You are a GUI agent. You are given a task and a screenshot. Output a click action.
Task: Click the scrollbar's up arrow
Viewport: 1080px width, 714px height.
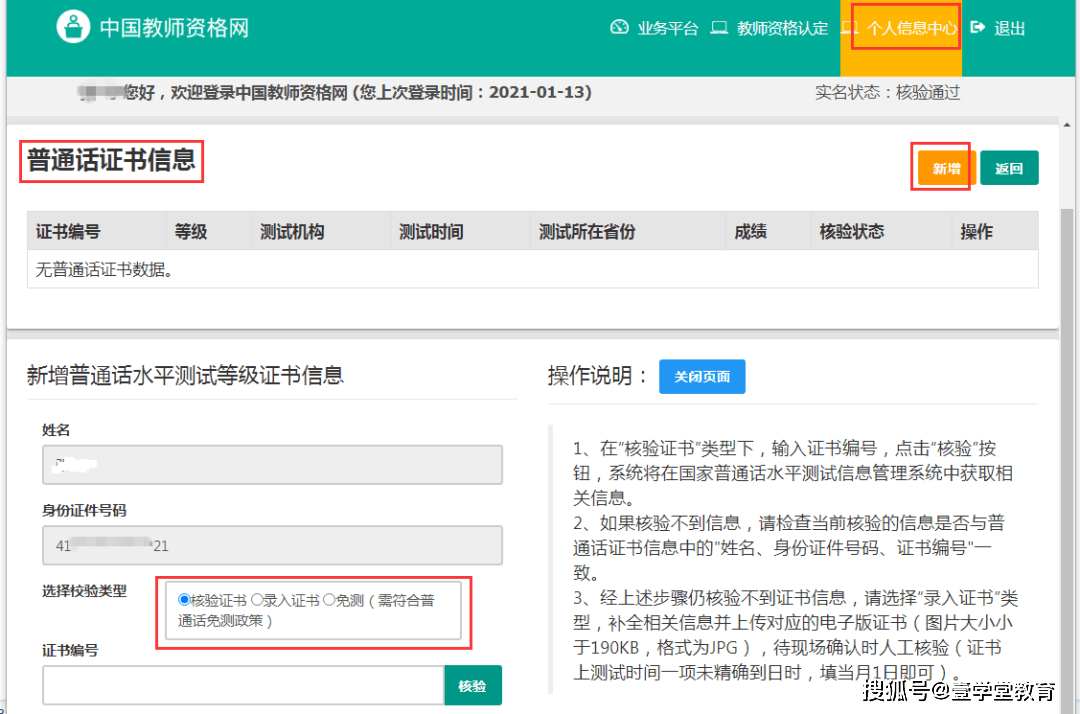coord(1067,125)
